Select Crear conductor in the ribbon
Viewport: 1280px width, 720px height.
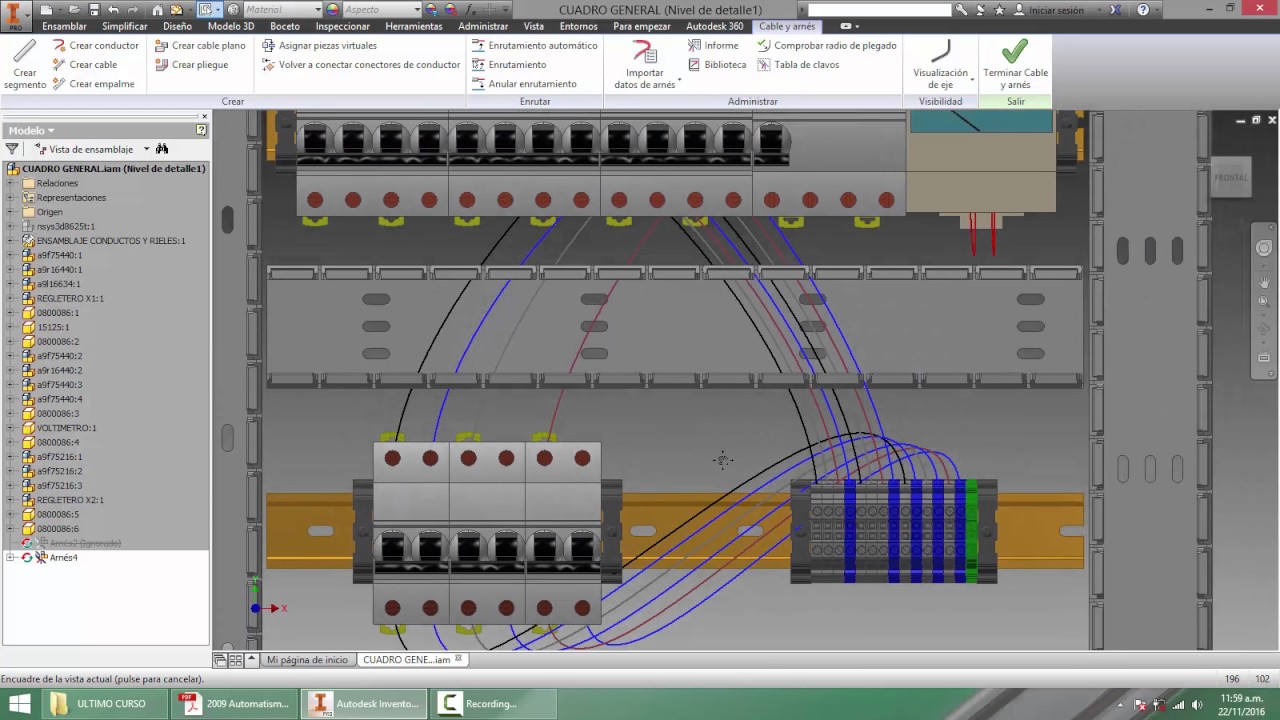96,46
